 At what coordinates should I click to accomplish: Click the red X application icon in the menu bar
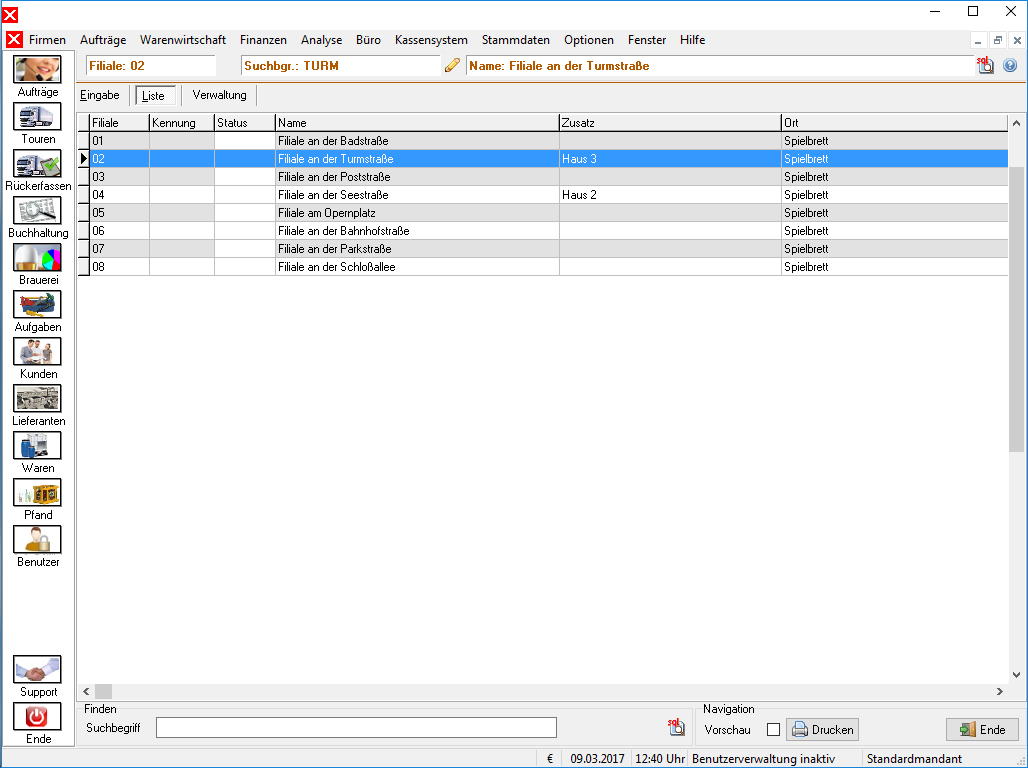tap(14, 40)
